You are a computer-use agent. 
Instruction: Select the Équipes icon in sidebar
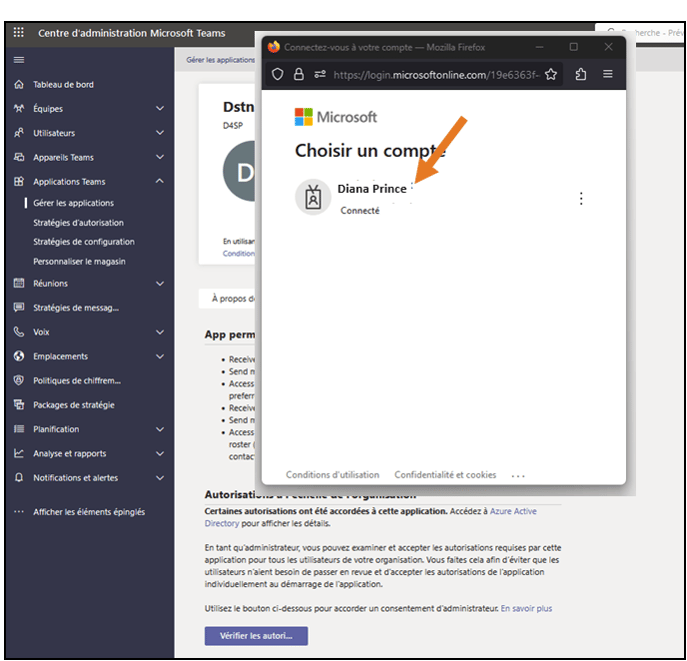click(19, 109)
